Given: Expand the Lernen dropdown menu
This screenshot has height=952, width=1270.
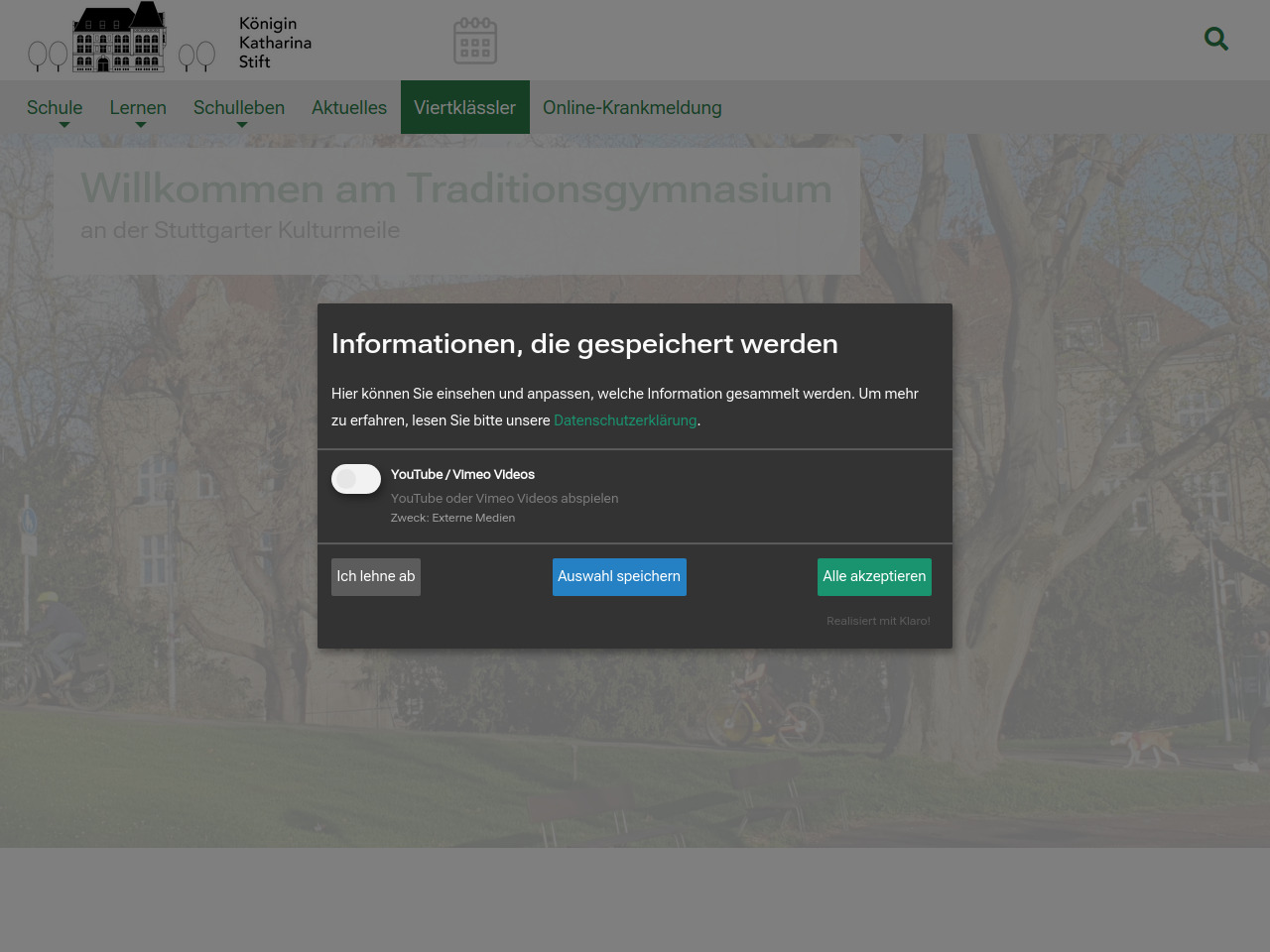Looking at the screenshot, I should (138, 108).
